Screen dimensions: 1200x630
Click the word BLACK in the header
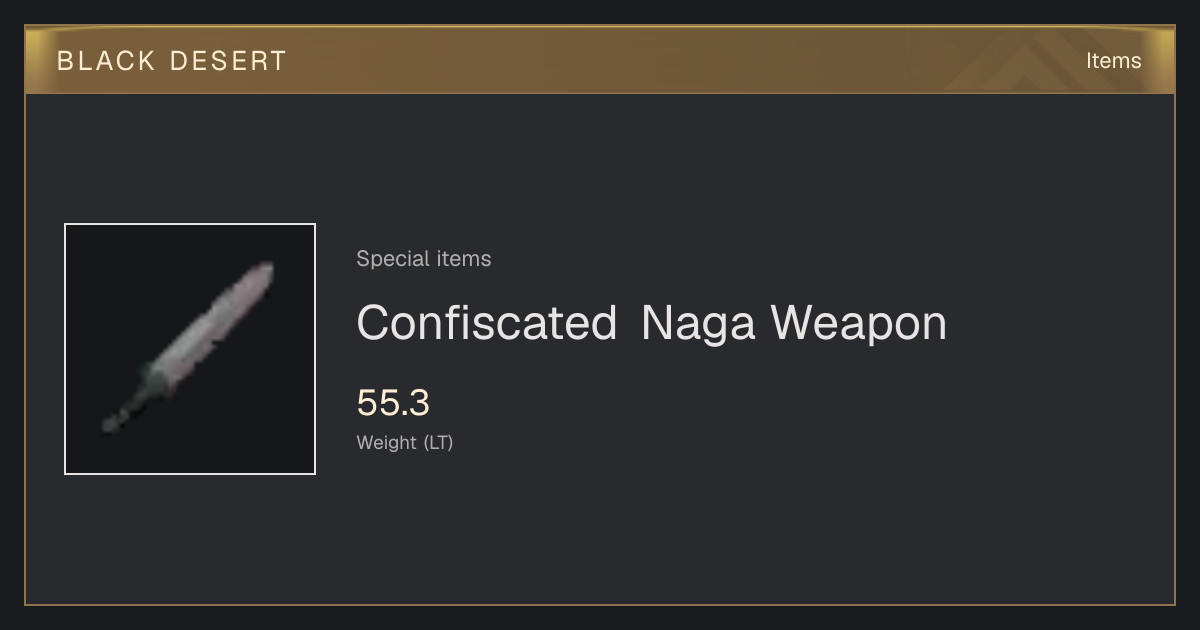coord(107,61)
